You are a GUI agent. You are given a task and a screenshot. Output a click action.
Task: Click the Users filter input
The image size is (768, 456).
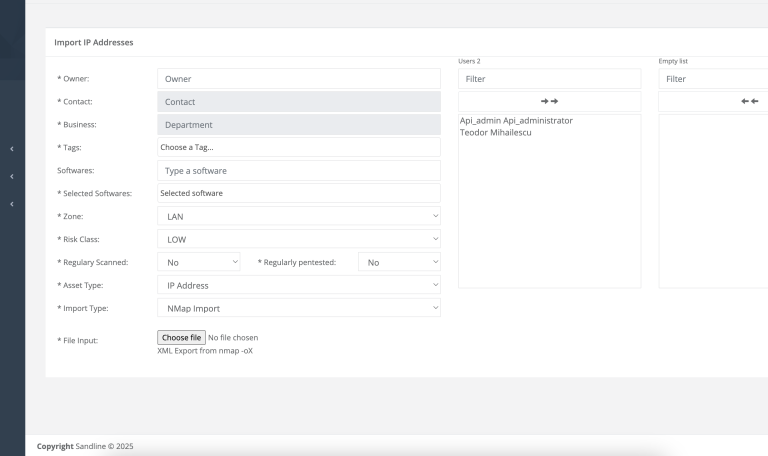click(x=550, y=79)
